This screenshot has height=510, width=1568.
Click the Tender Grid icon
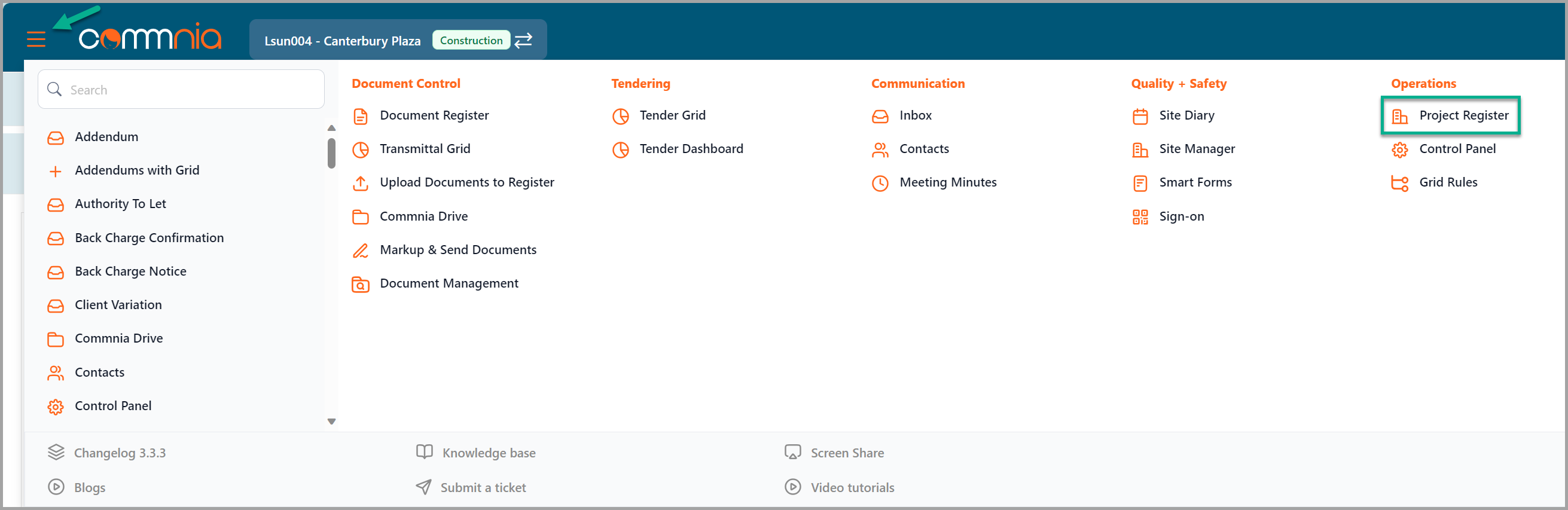coord(620,116)
